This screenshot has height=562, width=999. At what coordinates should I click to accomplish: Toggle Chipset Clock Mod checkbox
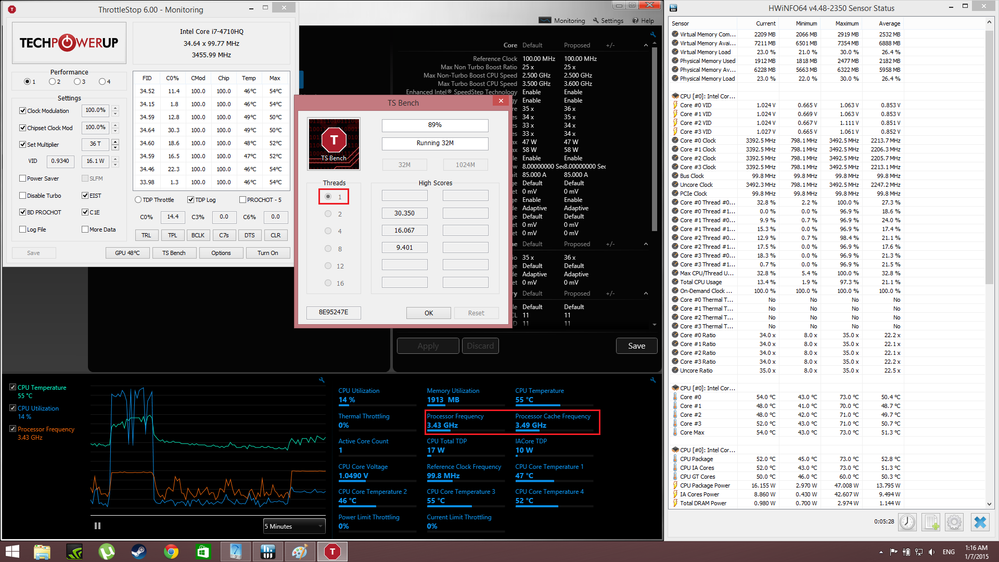coord(23,127)
